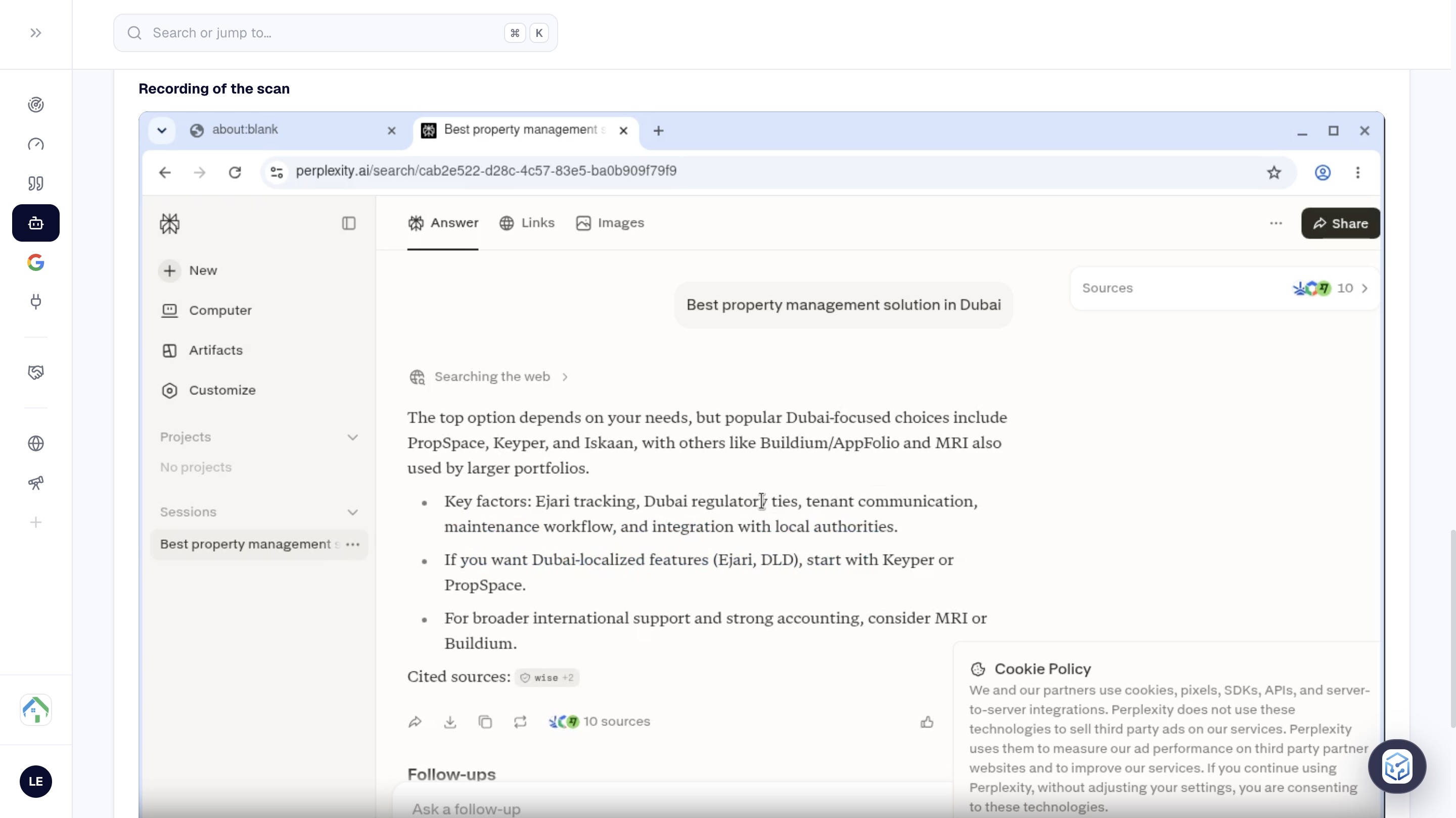Image resolution: width=1456 pixels, height=818 pixels.
Task: Click the plus icon in outer sidebar
Action: pyautogui.click(x=35, y=522)
